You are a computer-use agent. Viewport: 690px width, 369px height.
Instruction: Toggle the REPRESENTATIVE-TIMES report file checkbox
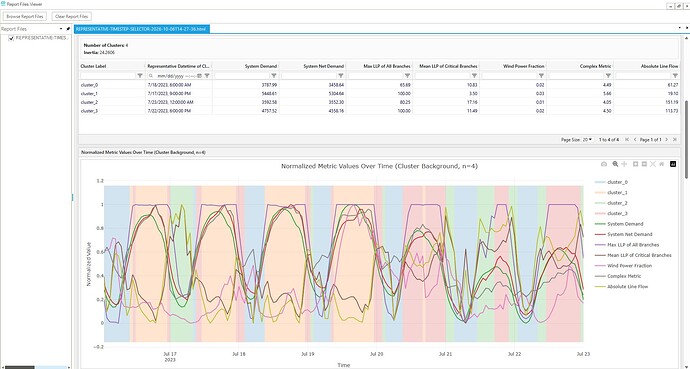[x=11, y=38]
